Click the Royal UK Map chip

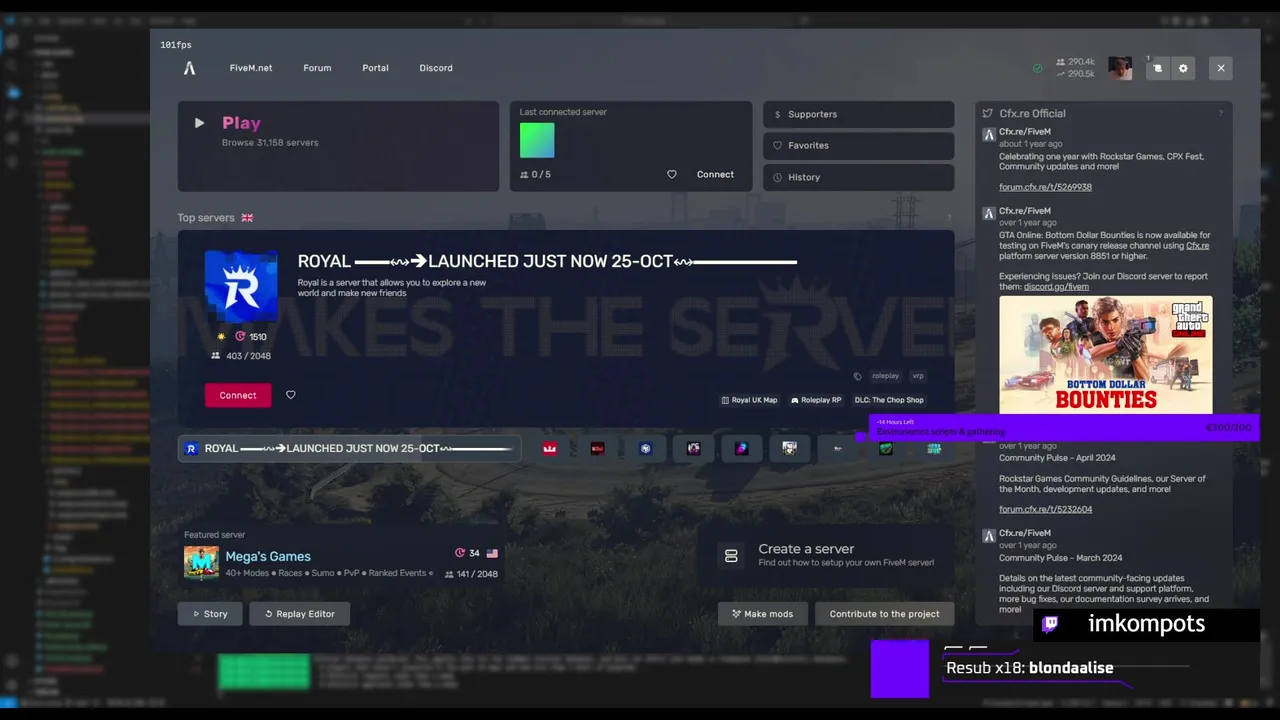coord(749,400)
